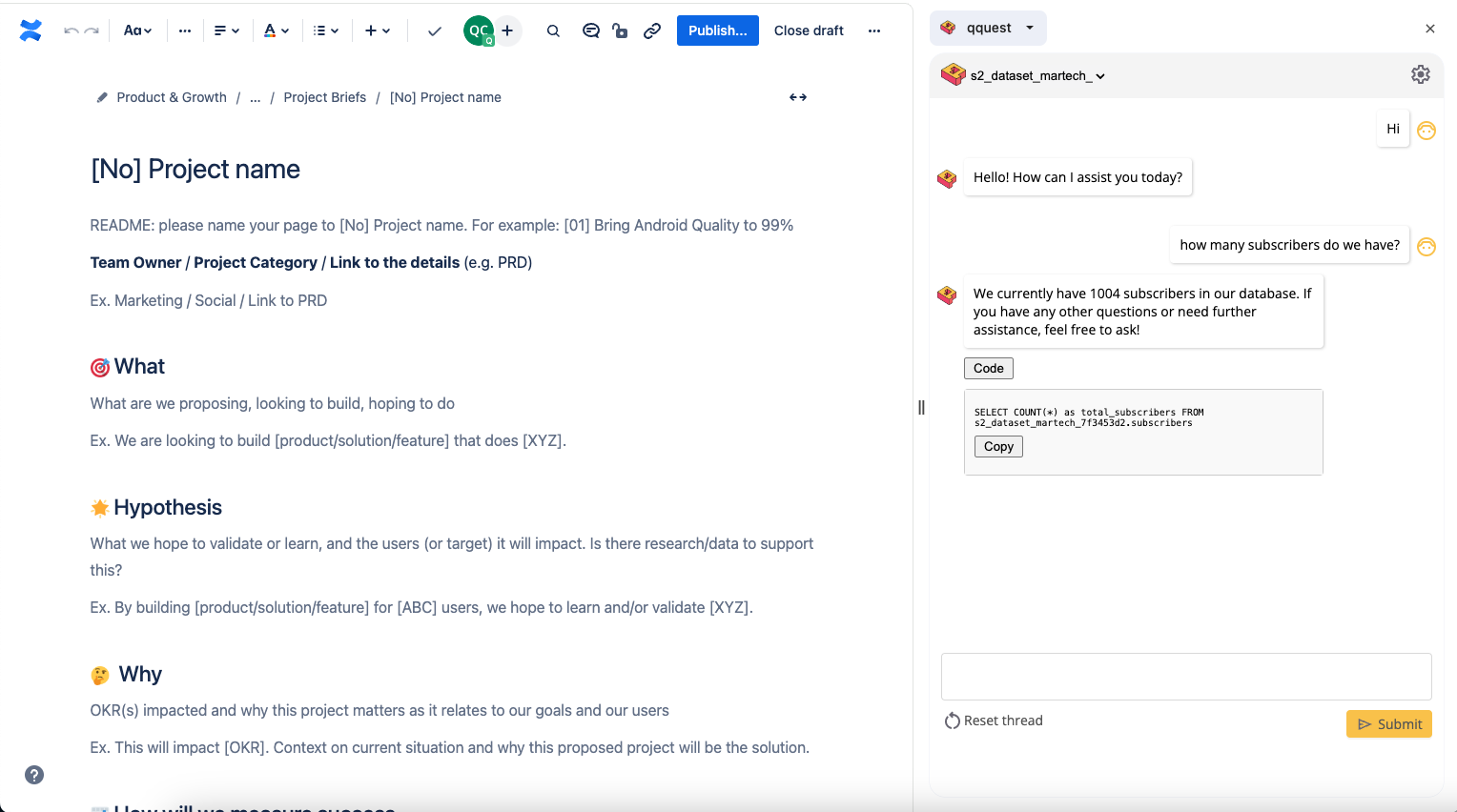1457x812 pixels.
Task: Open the text color picker
Action: pos(275,30)
